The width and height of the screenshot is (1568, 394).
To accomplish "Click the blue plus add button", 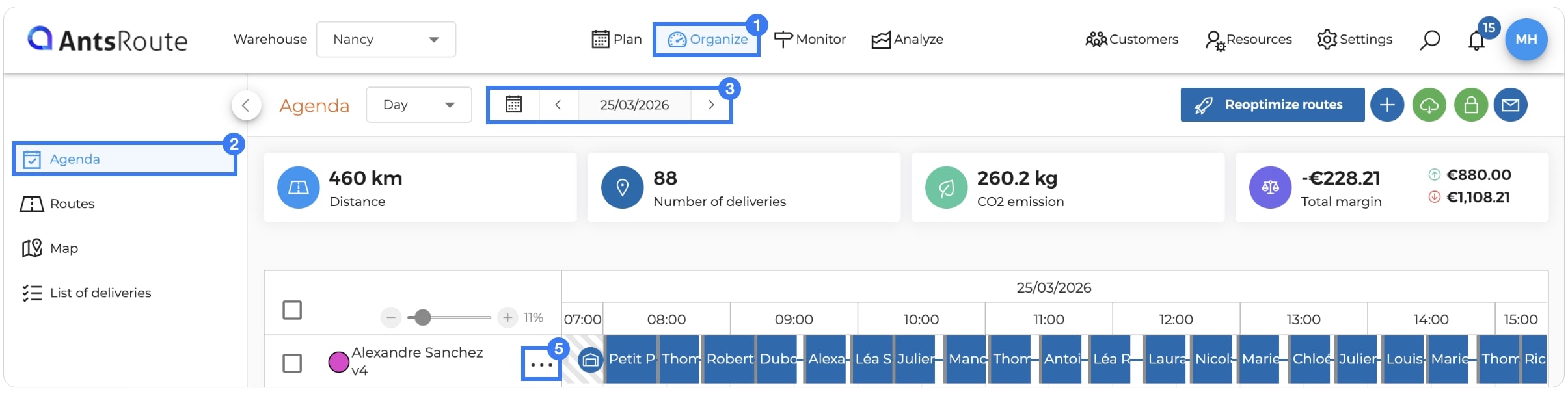I will (x=1387, y=105).
